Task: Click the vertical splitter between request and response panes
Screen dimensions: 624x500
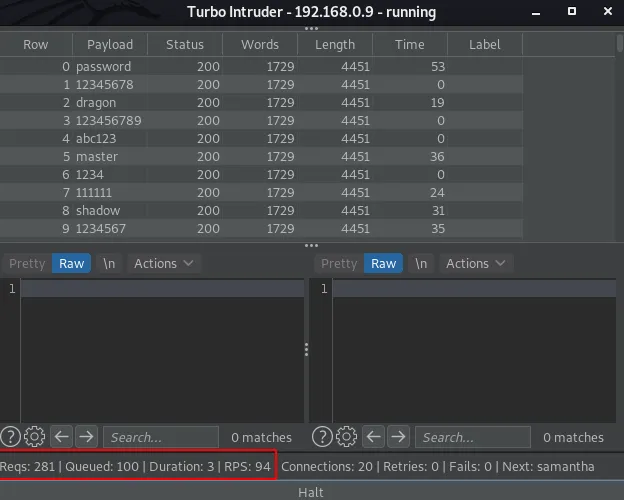Action: (x=306, y=350)
